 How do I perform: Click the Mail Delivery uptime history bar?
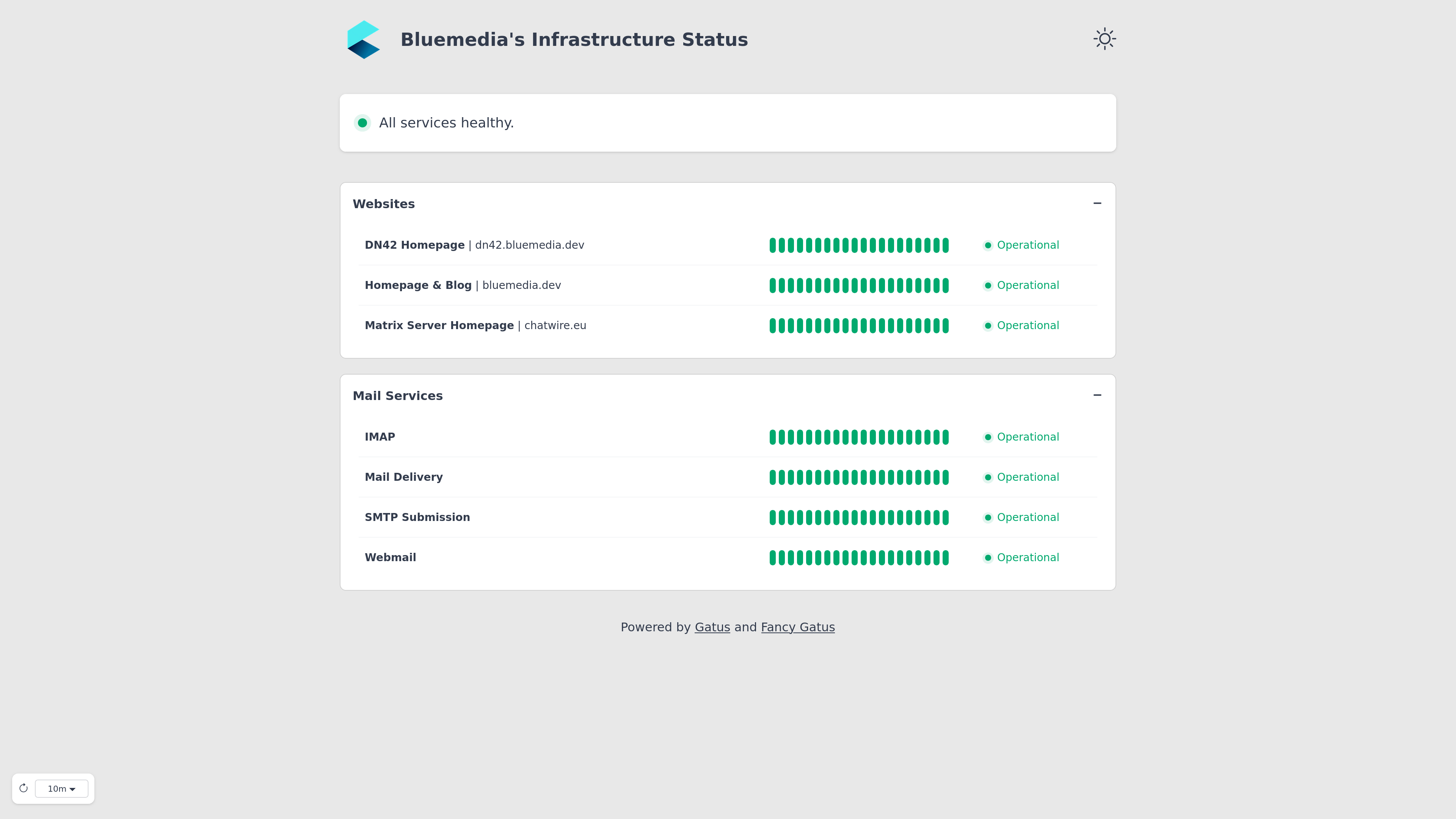[858, 477]
